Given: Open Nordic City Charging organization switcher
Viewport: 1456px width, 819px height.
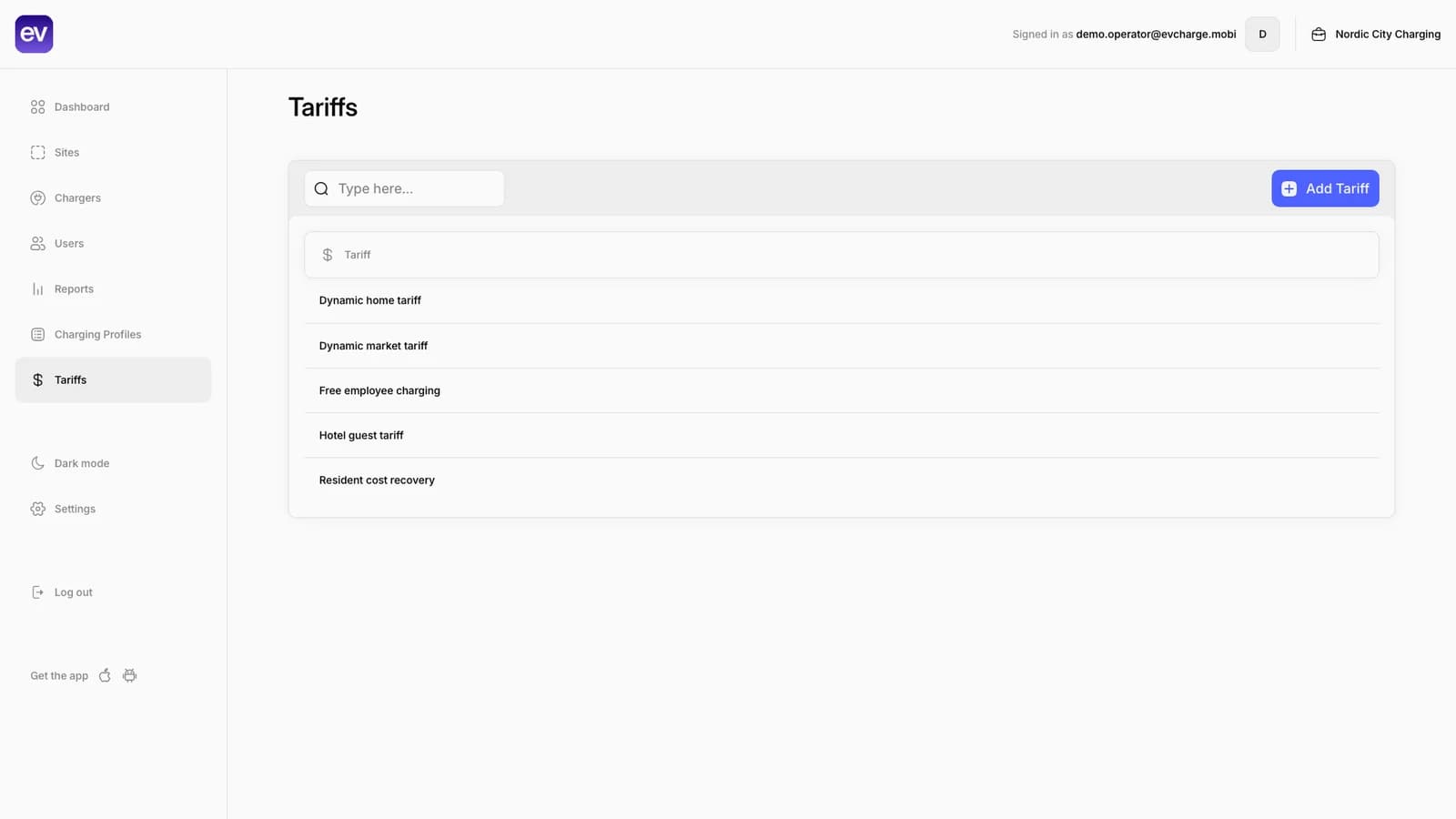Looking at the screenshot, I should point(1376,34).
